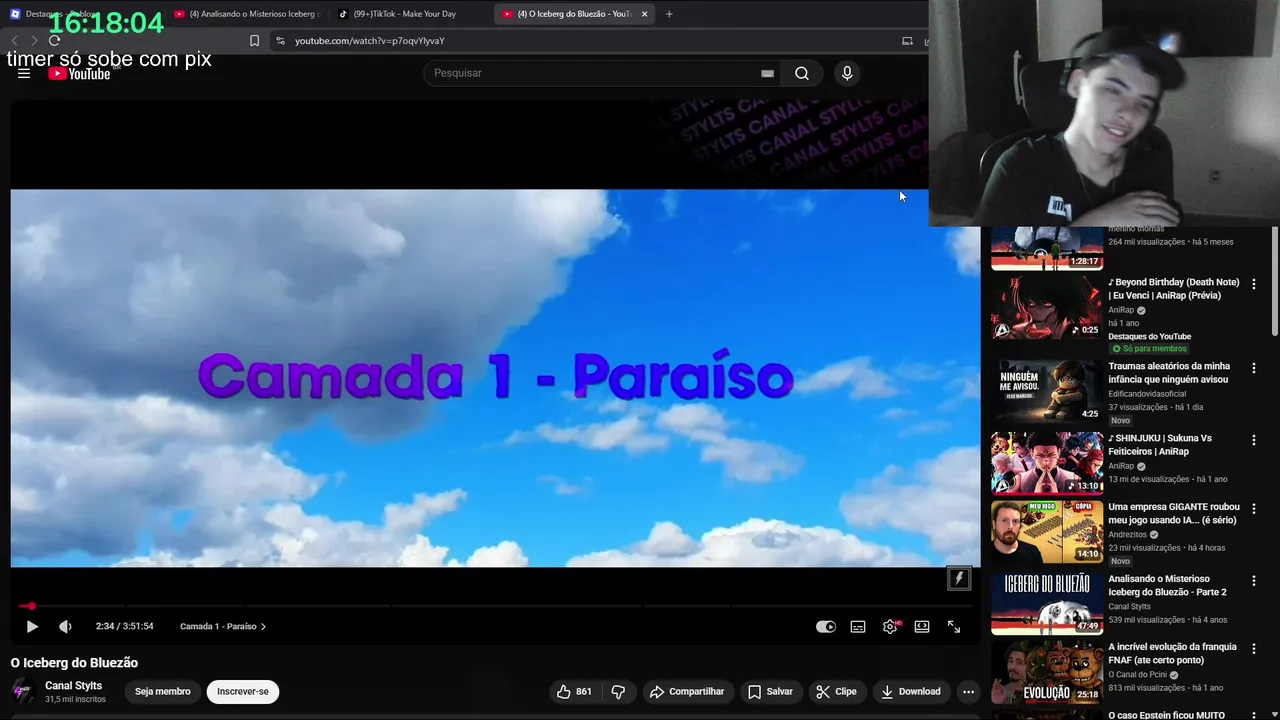This screenshot has width=1280, height=720.
Task: Open Analisando o Misterioso Iceberg Parte 2 thumbnail
Action: click(x=1047, y=603)
